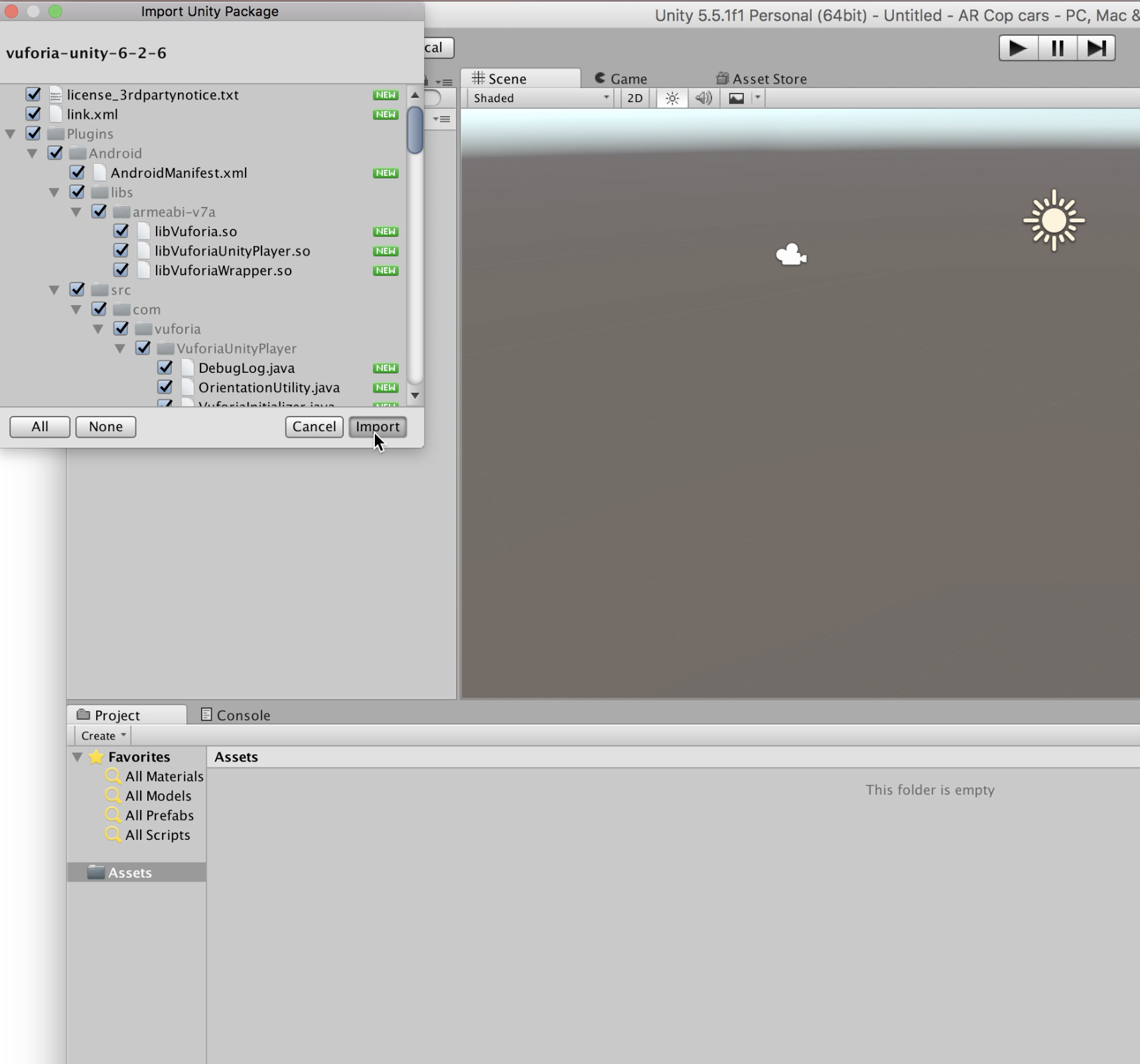Switch to the Game tab
The image size is (1140, 1064).
point(620,79)
